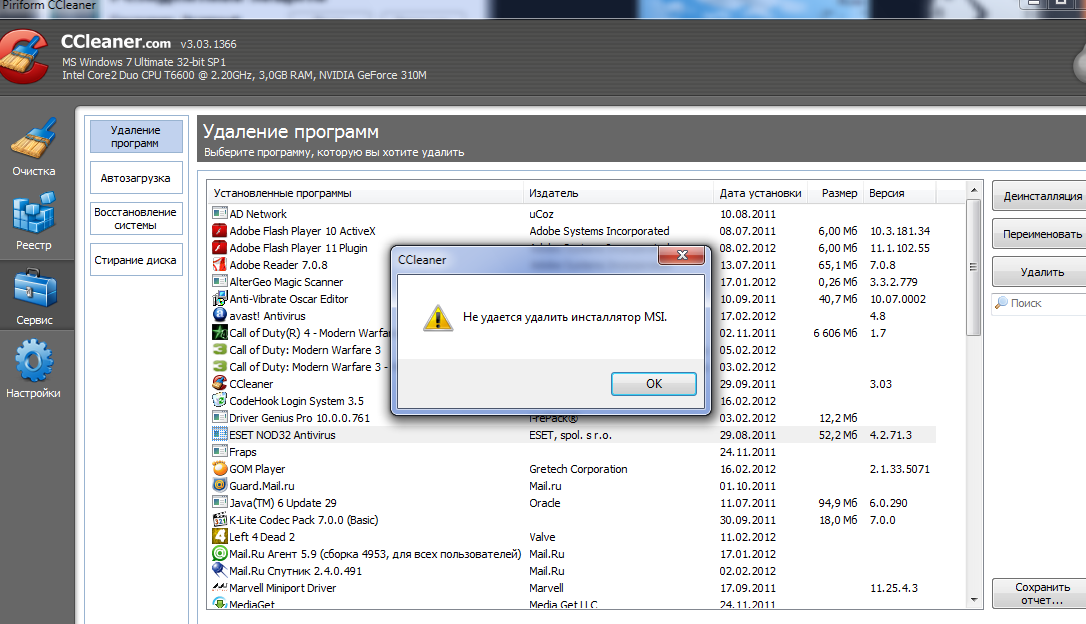This screenshot has width=1086, height=624.
Task: Sort by Дата установки column header
Action: (760, 193)
